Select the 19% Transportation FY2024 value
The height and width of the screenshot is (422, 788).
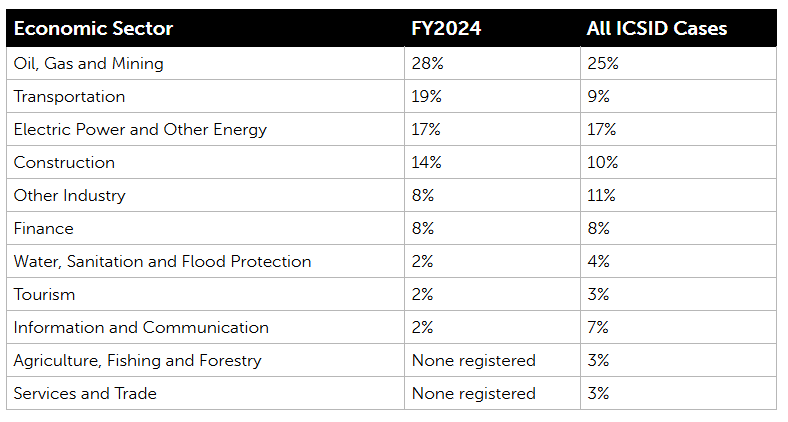click(x=426, y=97)
